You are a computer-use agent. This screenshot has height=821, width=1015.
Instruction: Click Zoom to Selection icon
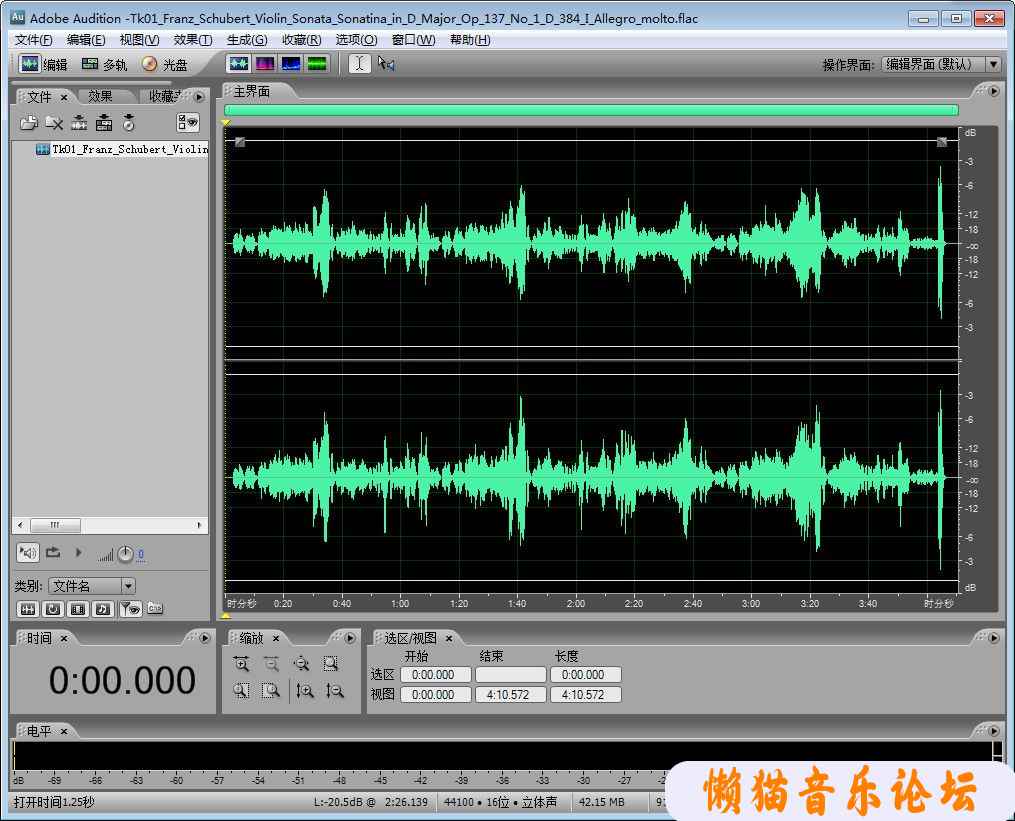point(331,664)
